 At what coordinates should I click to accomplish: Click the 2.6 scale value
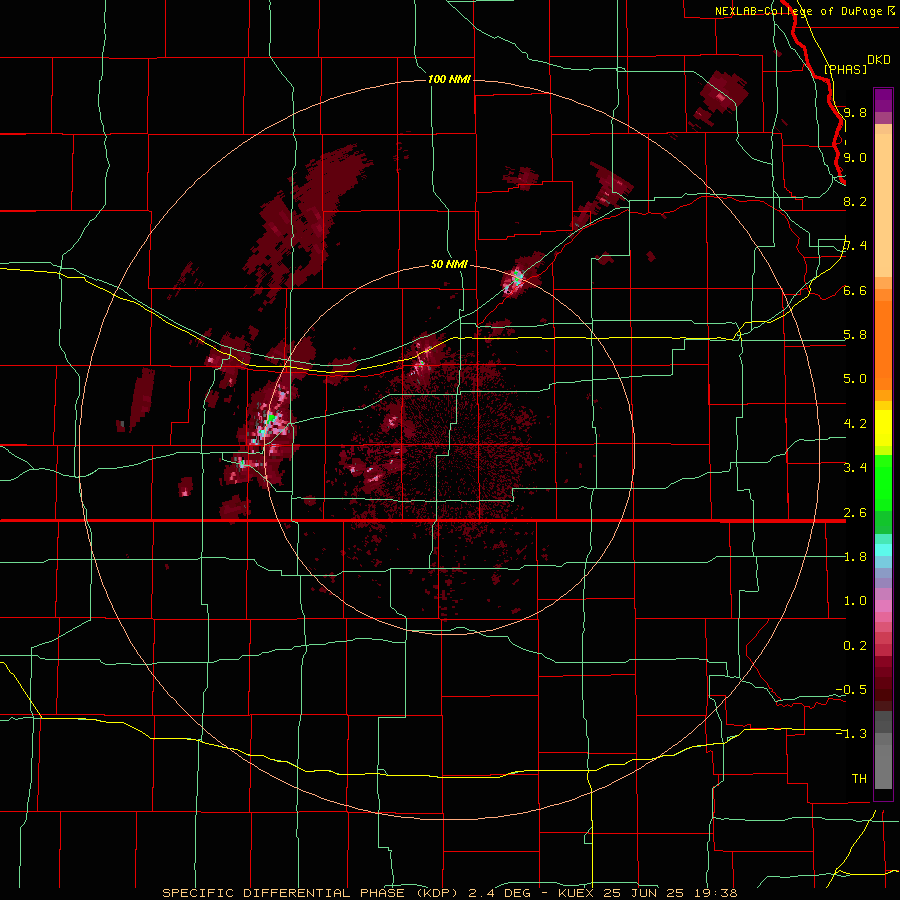pos(855,512)
